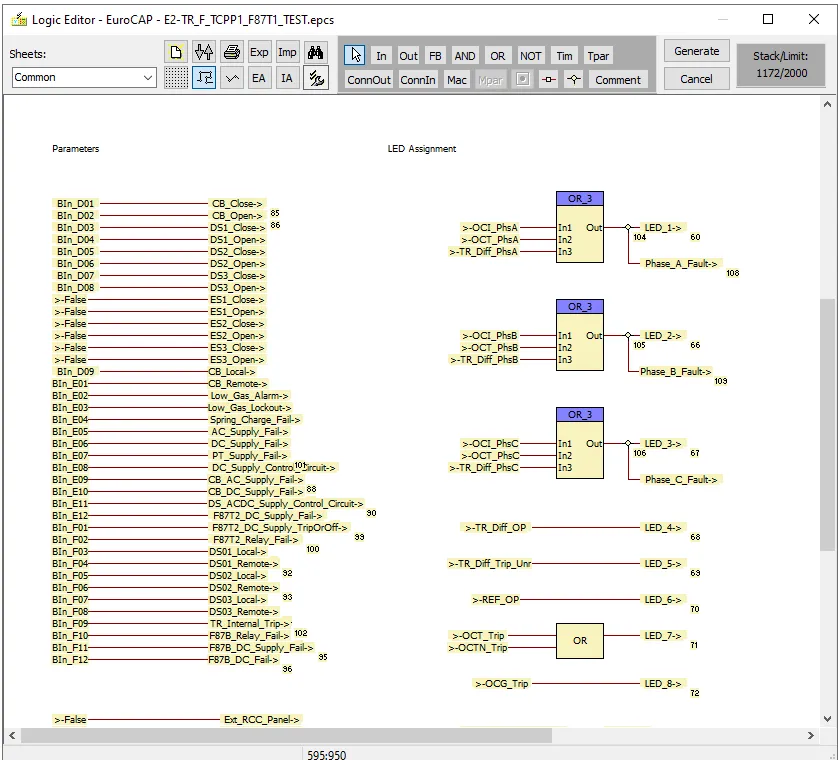Click the LED Assignment comment text

(422, 149)
